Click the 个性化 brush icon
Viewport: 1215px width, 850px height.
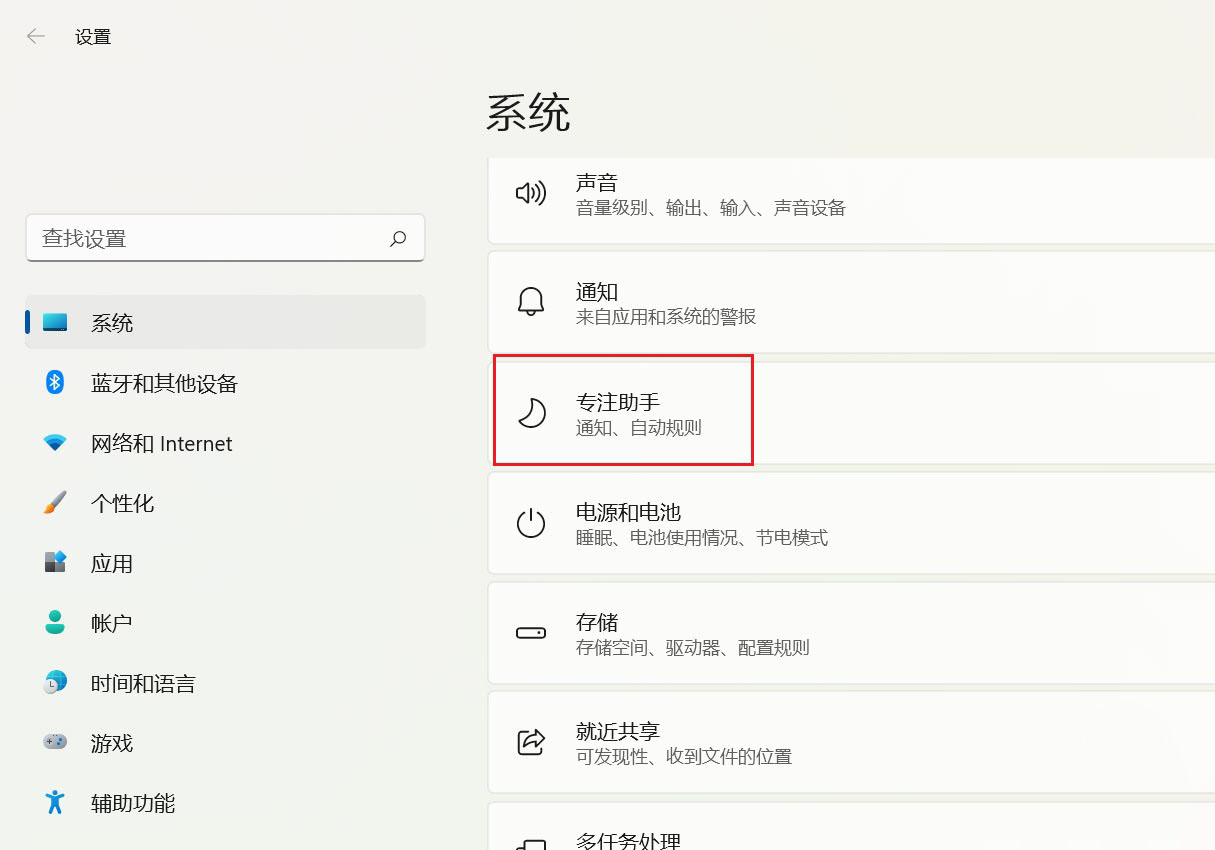[x=54, y=503]
